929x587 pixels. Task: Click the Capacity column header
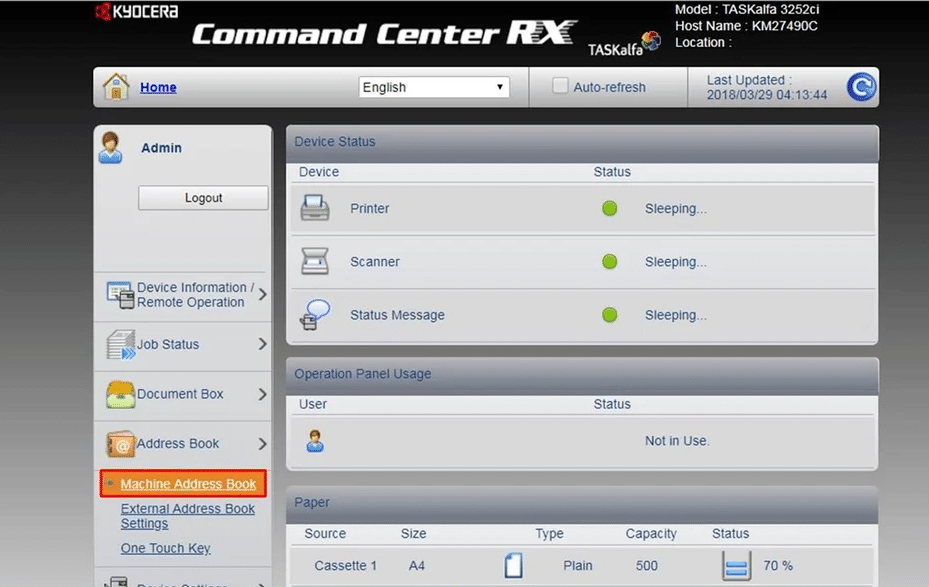coord(651,534)
